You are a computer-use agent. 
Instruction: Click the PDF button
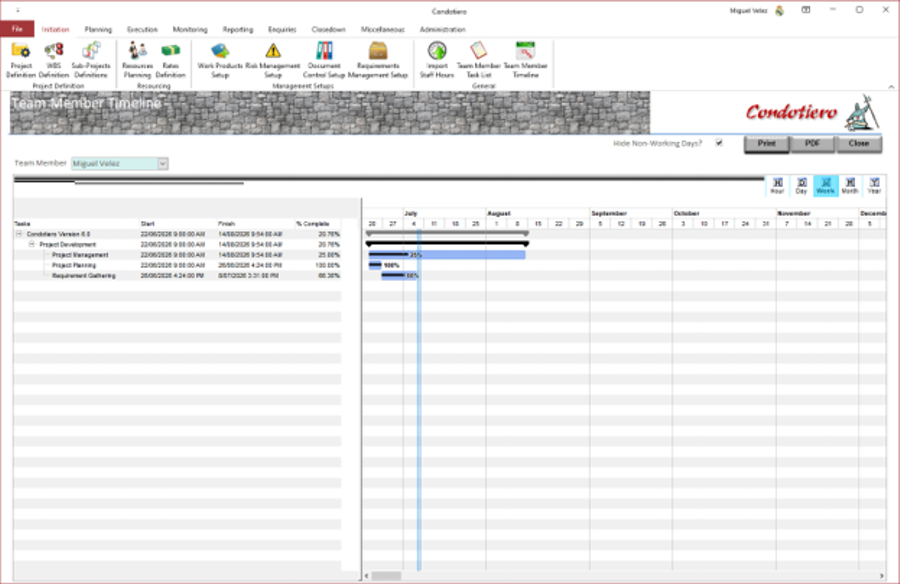(x=812, y=144)
